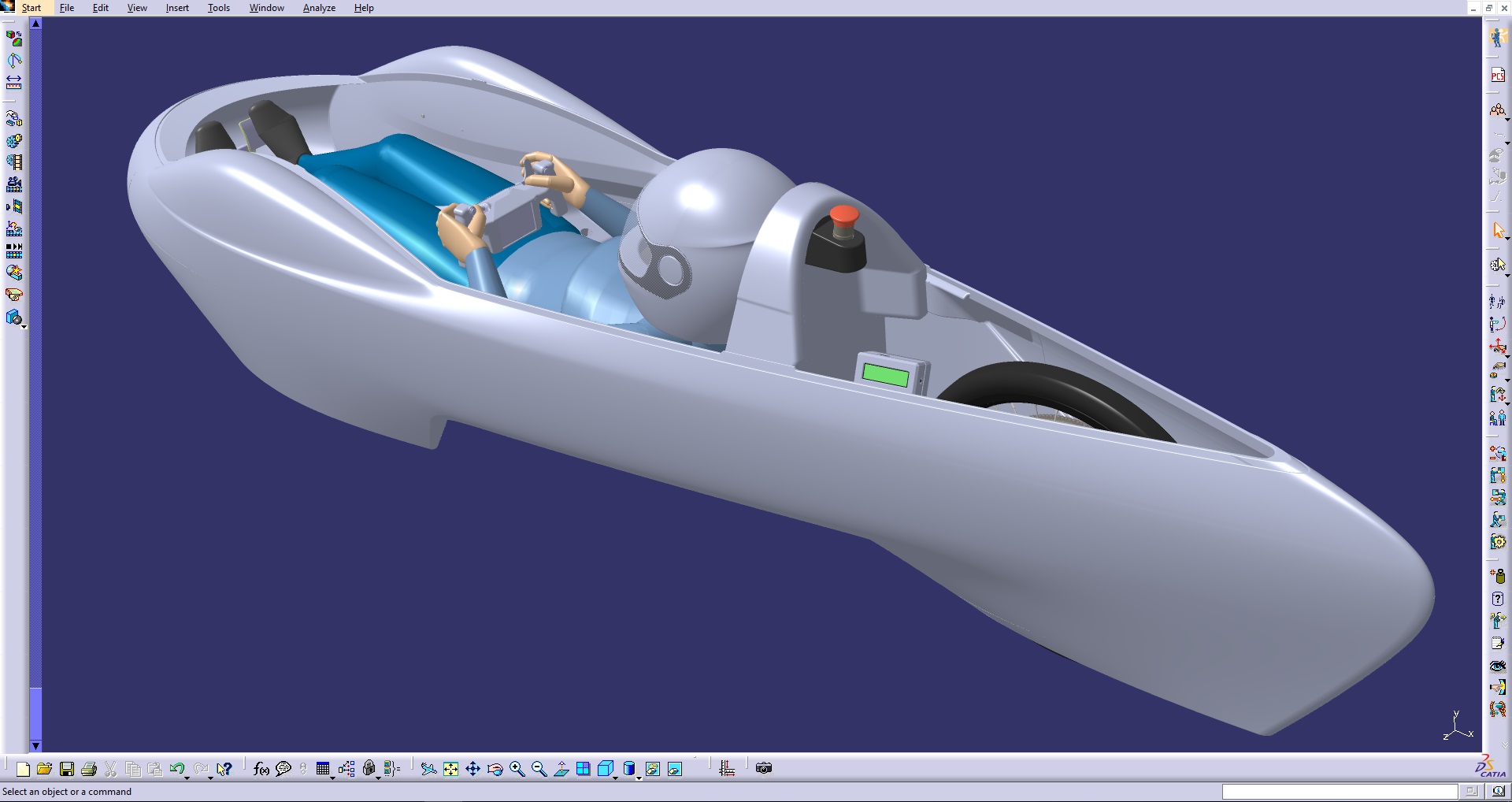Toggle Hide/Show on selected object

[653, 769]
